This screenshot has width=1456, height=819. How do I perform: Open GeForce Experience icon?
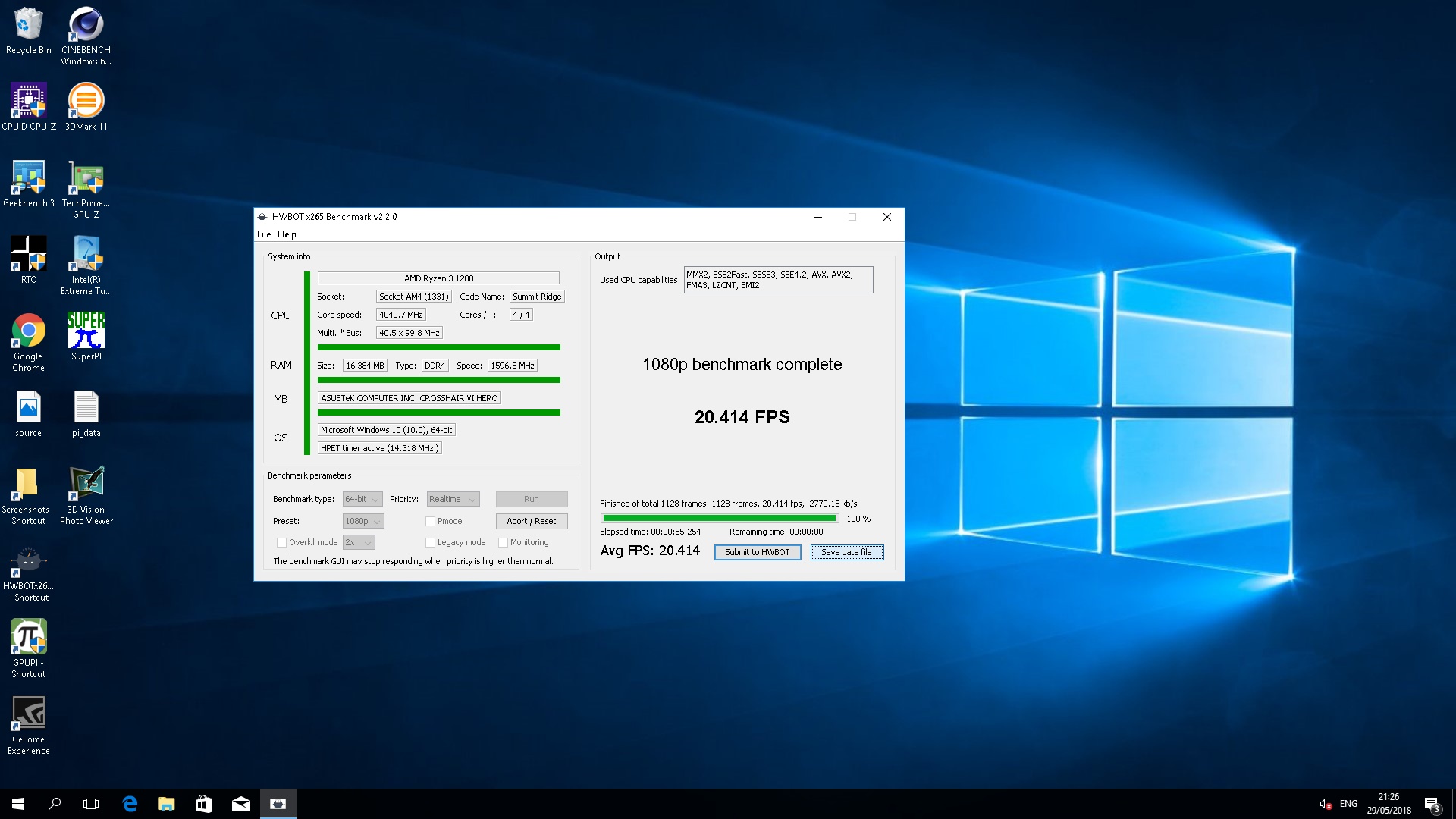point(28,725)
